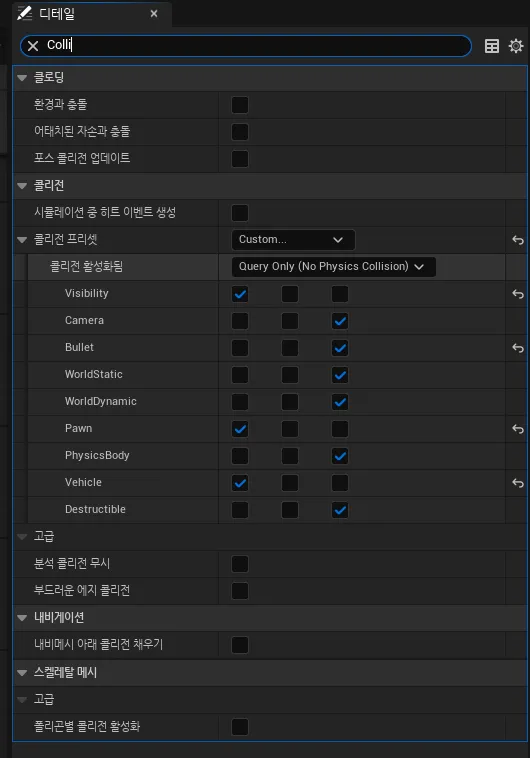Image resolution: width=530 pixels, height=758 pixels.
Task: Click the Vehicle channel label
Action: point(83,482)
